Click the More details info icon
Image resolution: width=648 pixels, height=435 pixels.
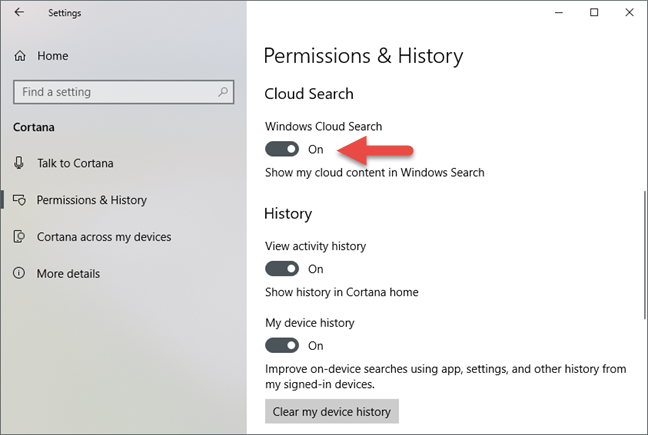click(19, 273)
